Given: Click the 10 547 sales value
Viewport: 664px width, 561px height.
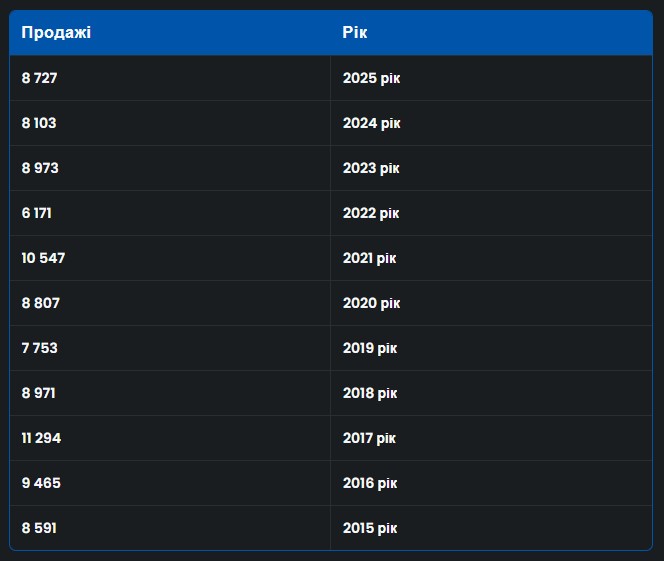Looking at the screenshot, I should (43, 258).
